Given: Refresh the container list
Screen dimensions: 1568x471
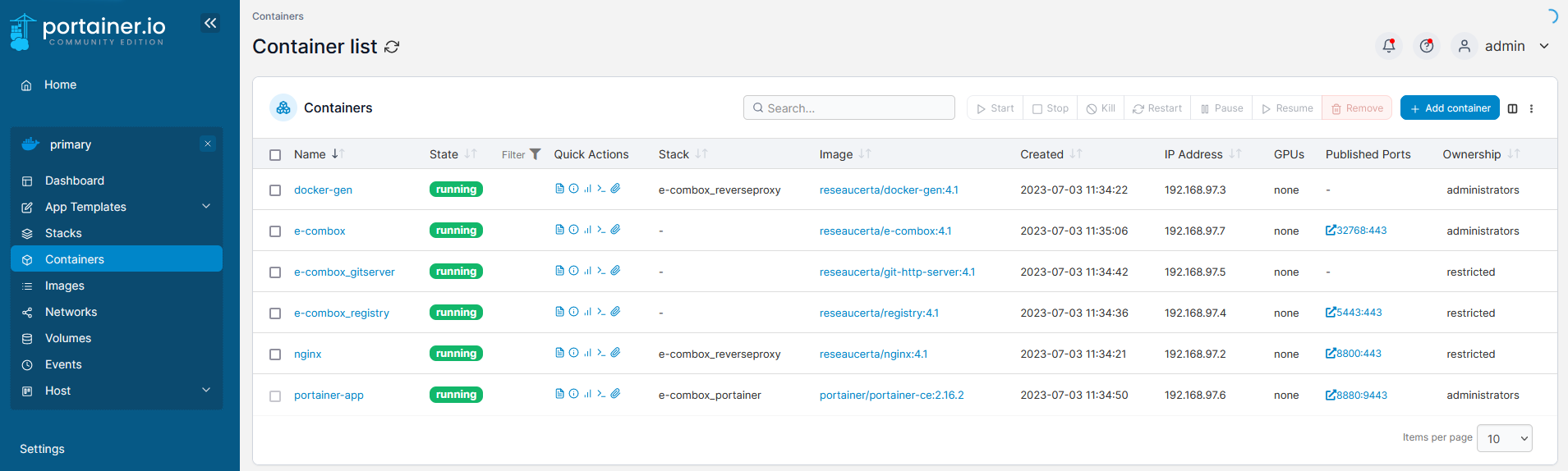Looking at the screenshot, I should point(392,47).
